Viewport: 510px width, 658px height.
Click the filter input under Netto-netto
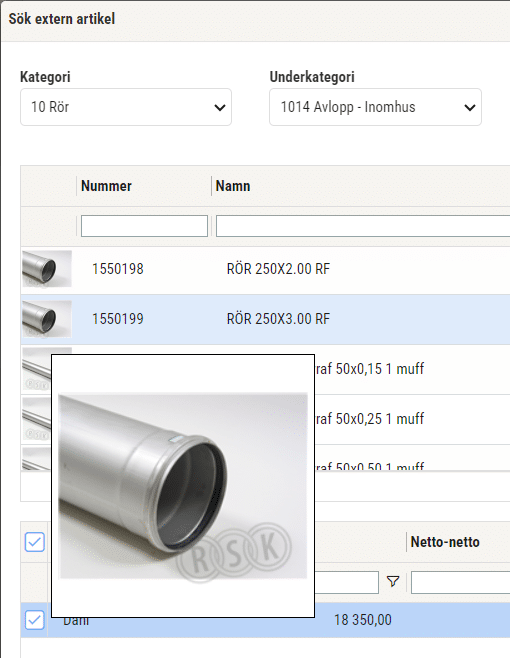click(x=460, y=582)
